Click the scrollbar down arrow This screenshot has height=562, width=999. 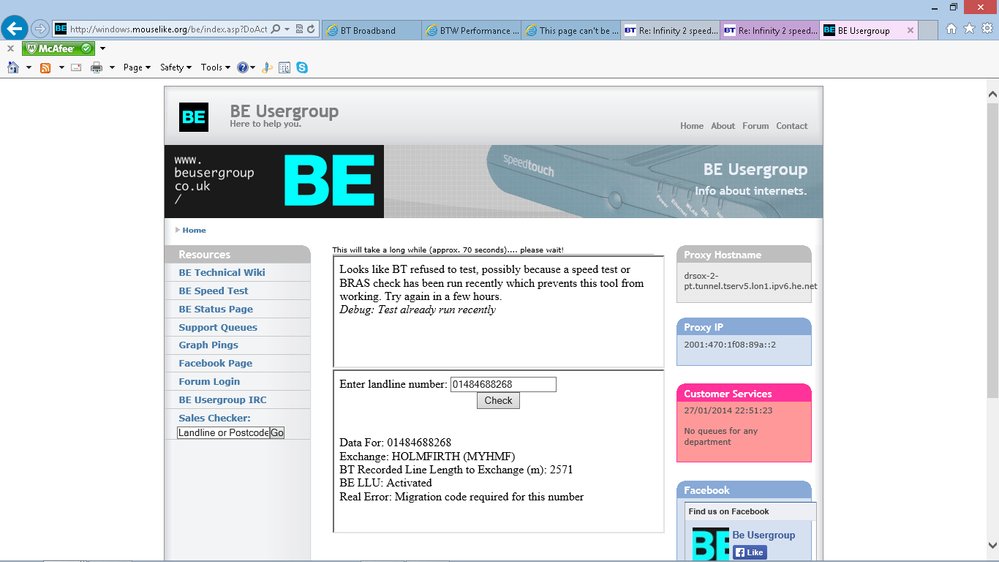tap(992, 545)
